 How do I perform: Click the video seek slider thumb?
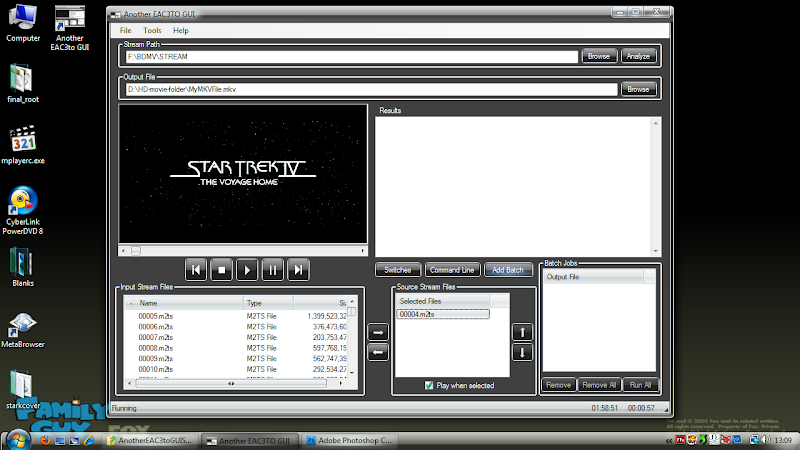136,251
